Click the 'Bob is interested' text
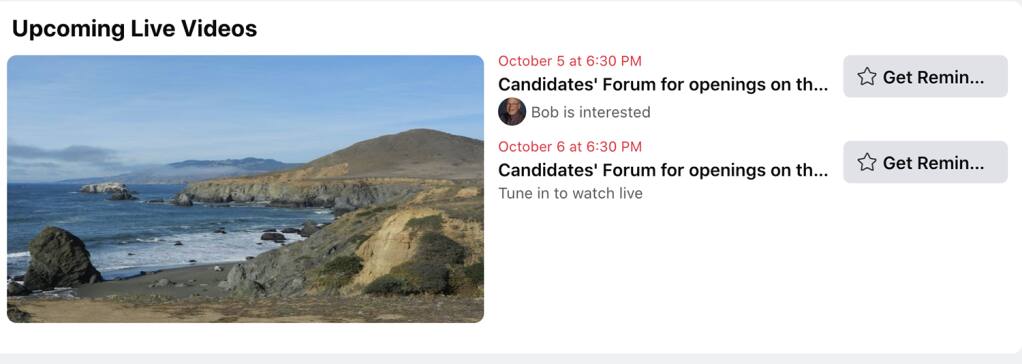This screenshot has width=1022, height=364. [591, 112]
